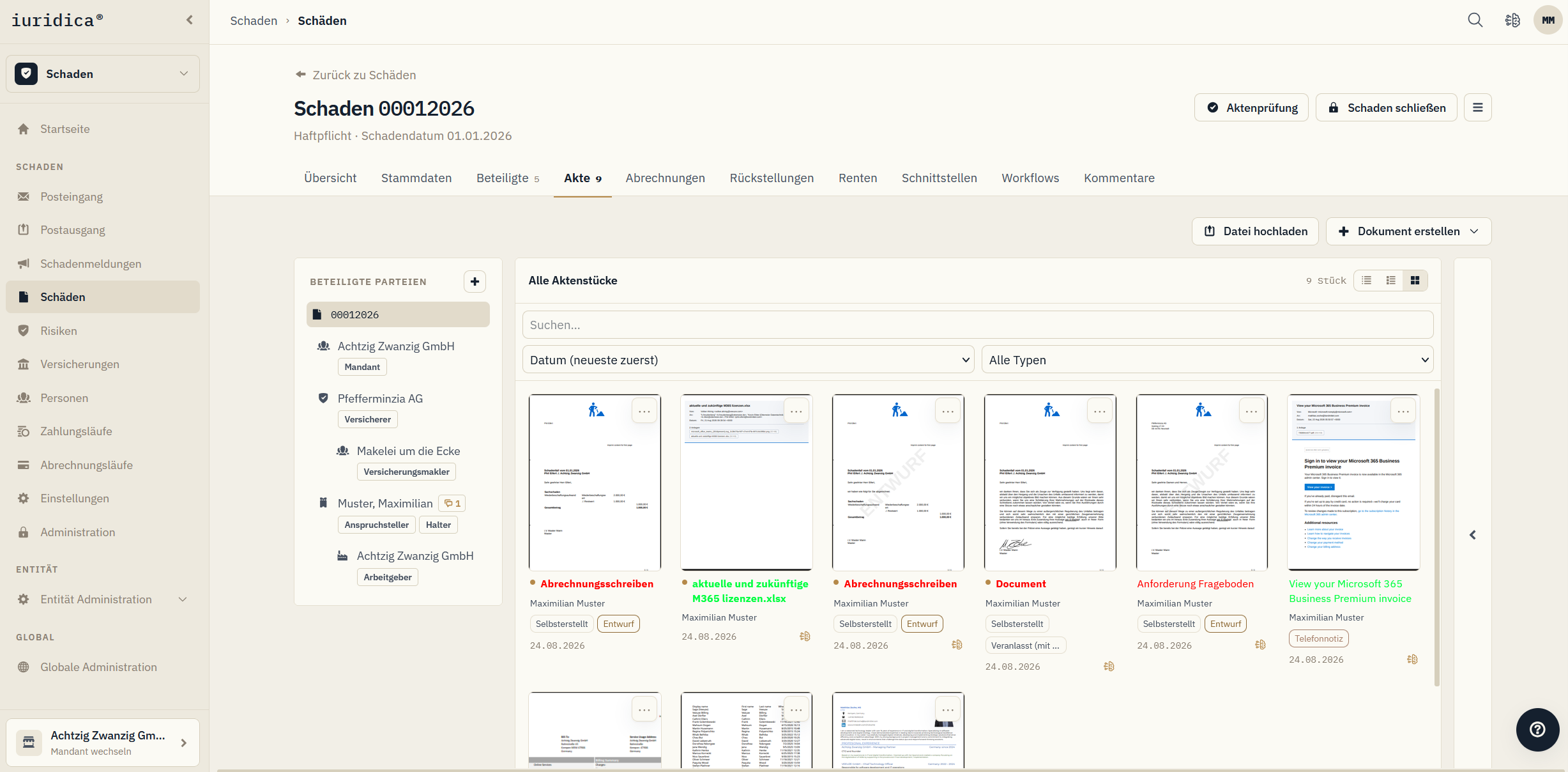Expand the Schaden module dropdown
The image size is (1568, 772).
point(103,74)
